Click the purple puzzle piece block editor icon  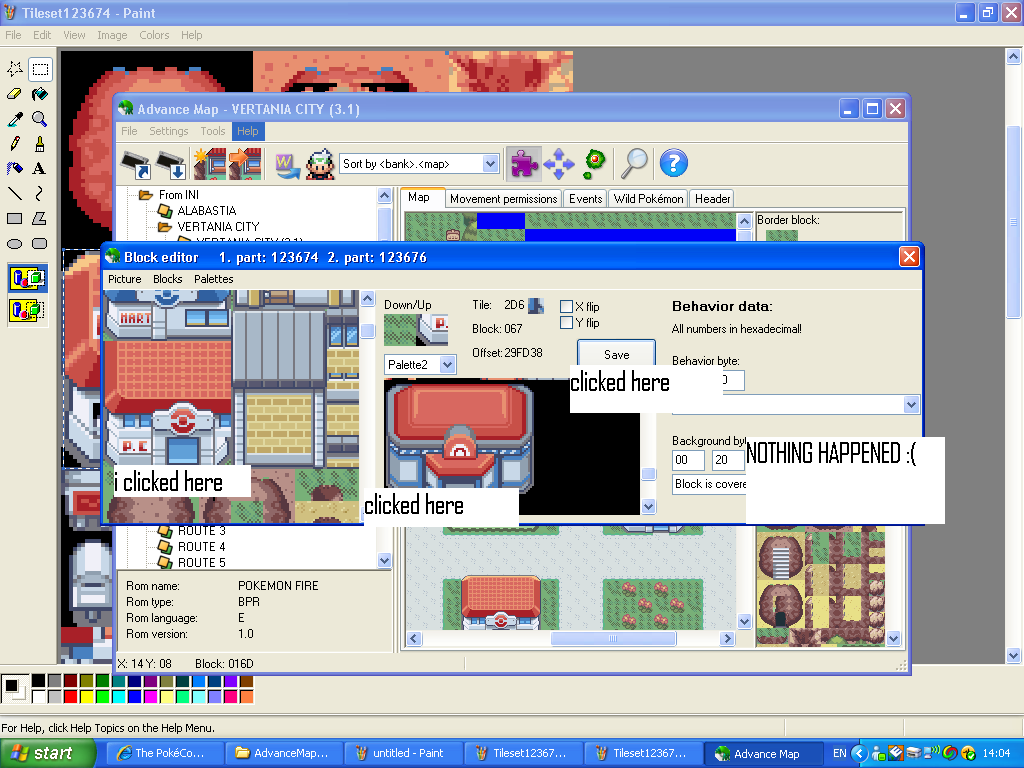pos(524,162)
